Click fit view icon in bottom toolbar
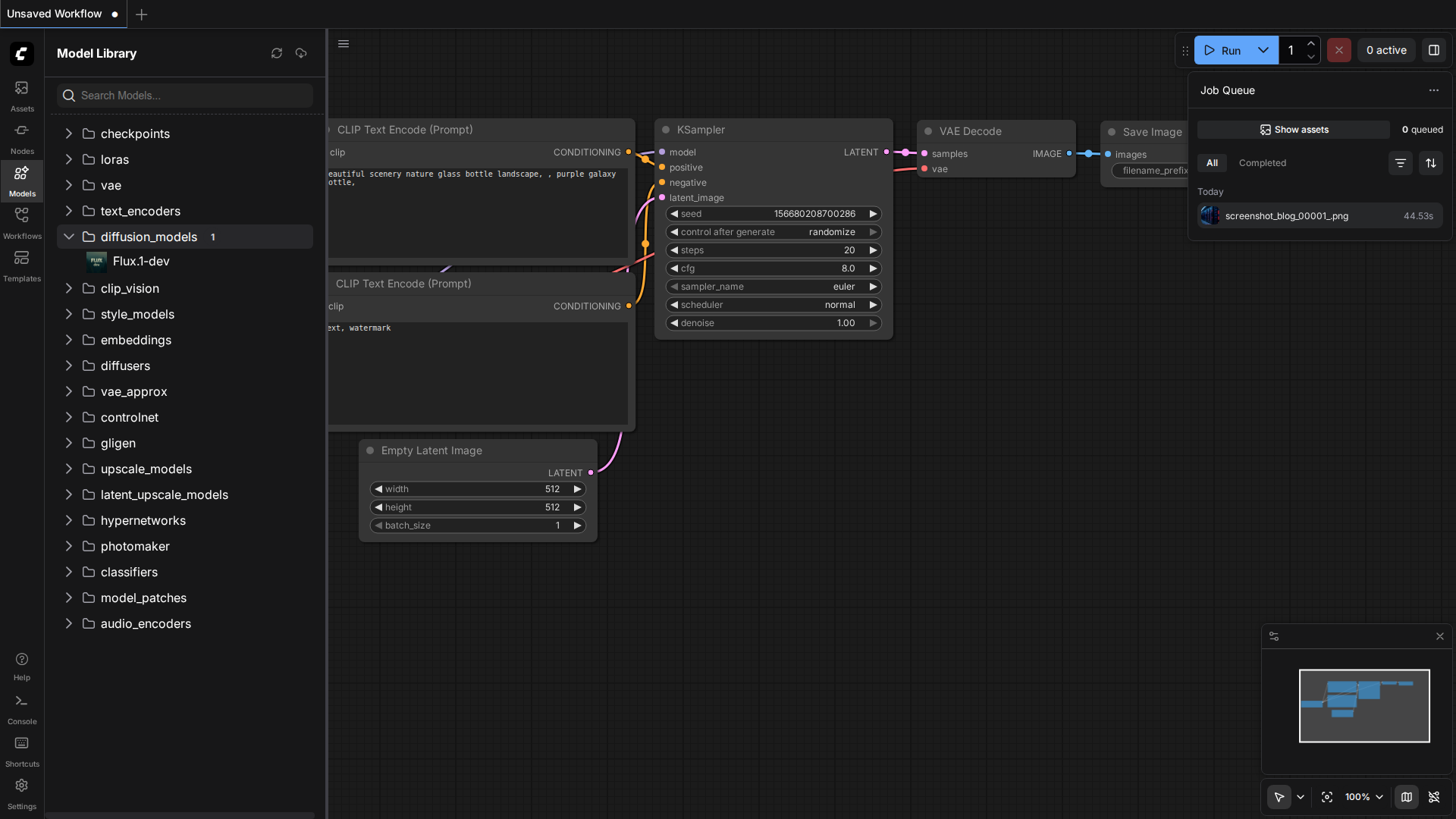The image size is (1456, 819). point(1327,797)
